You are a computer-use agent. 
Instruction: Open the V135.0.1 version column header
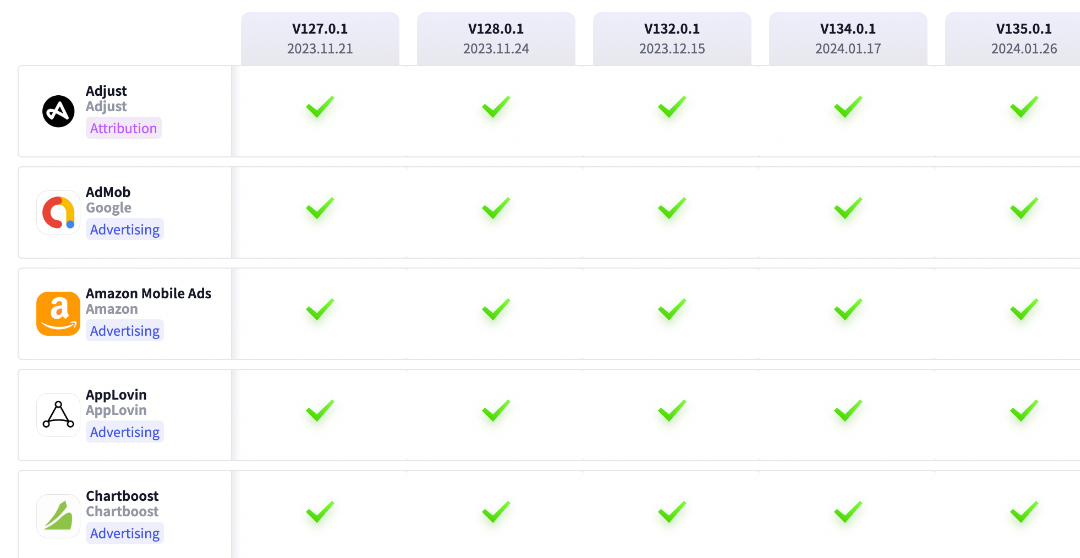(x=1012, y=39)
